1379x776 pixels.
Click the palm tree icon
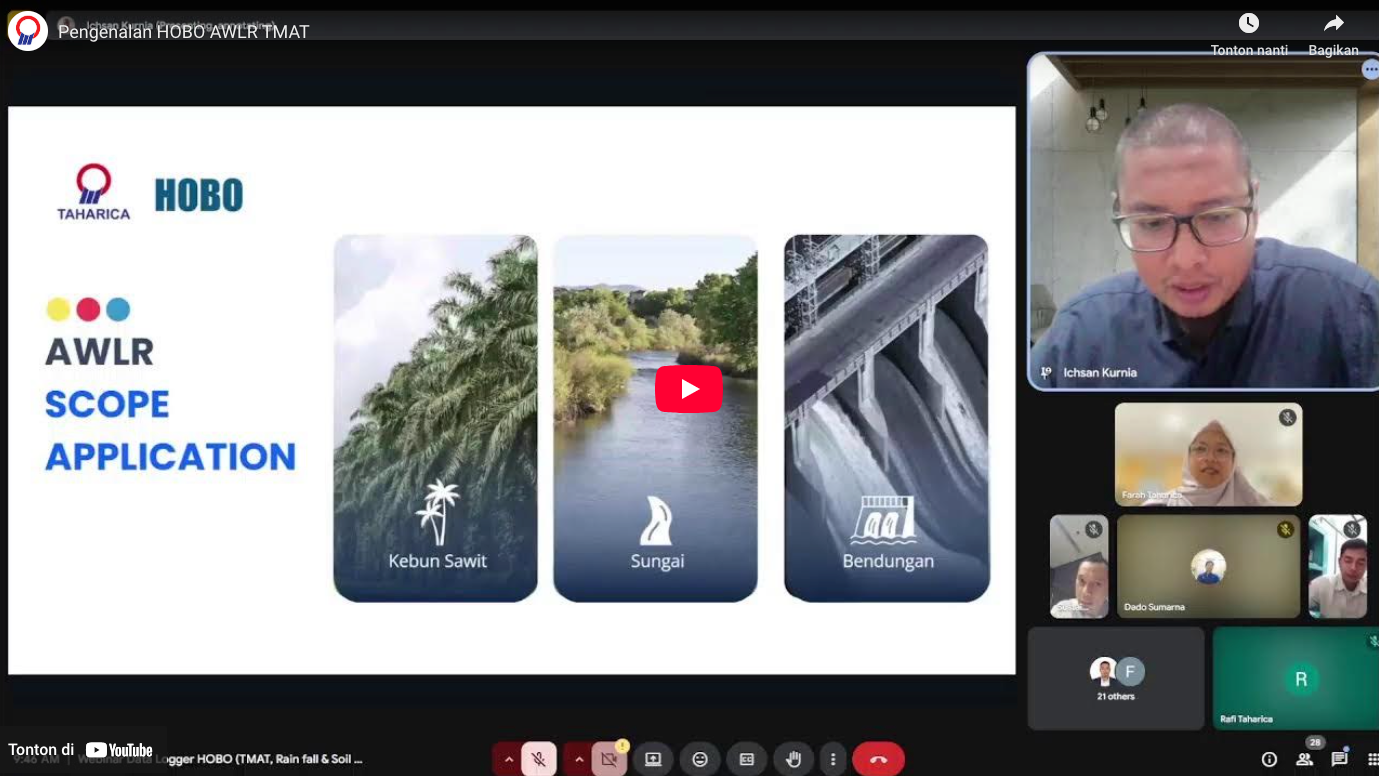(x=437, y=511)
